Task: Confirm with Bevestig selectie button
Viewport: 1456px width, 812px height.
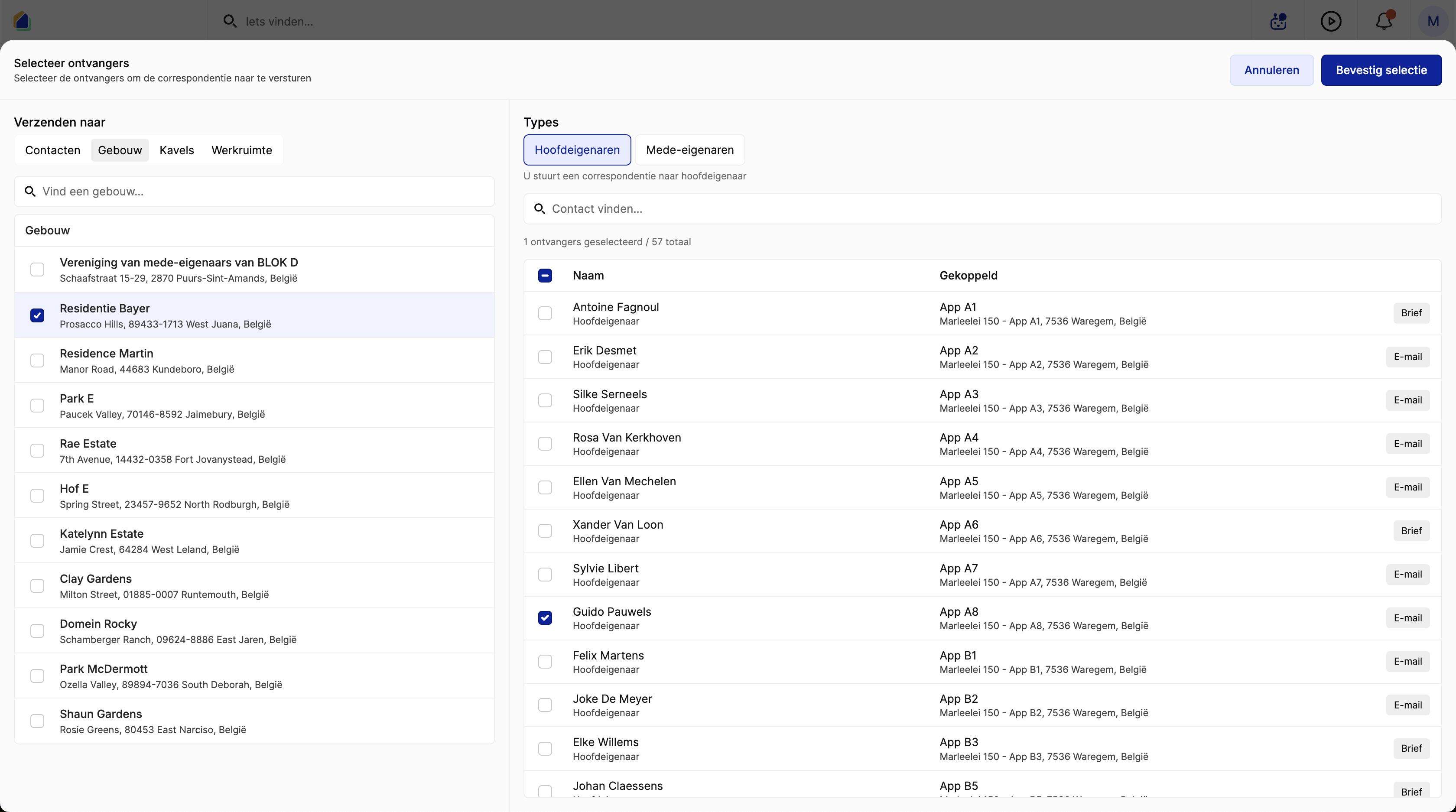Action: 1381,70
